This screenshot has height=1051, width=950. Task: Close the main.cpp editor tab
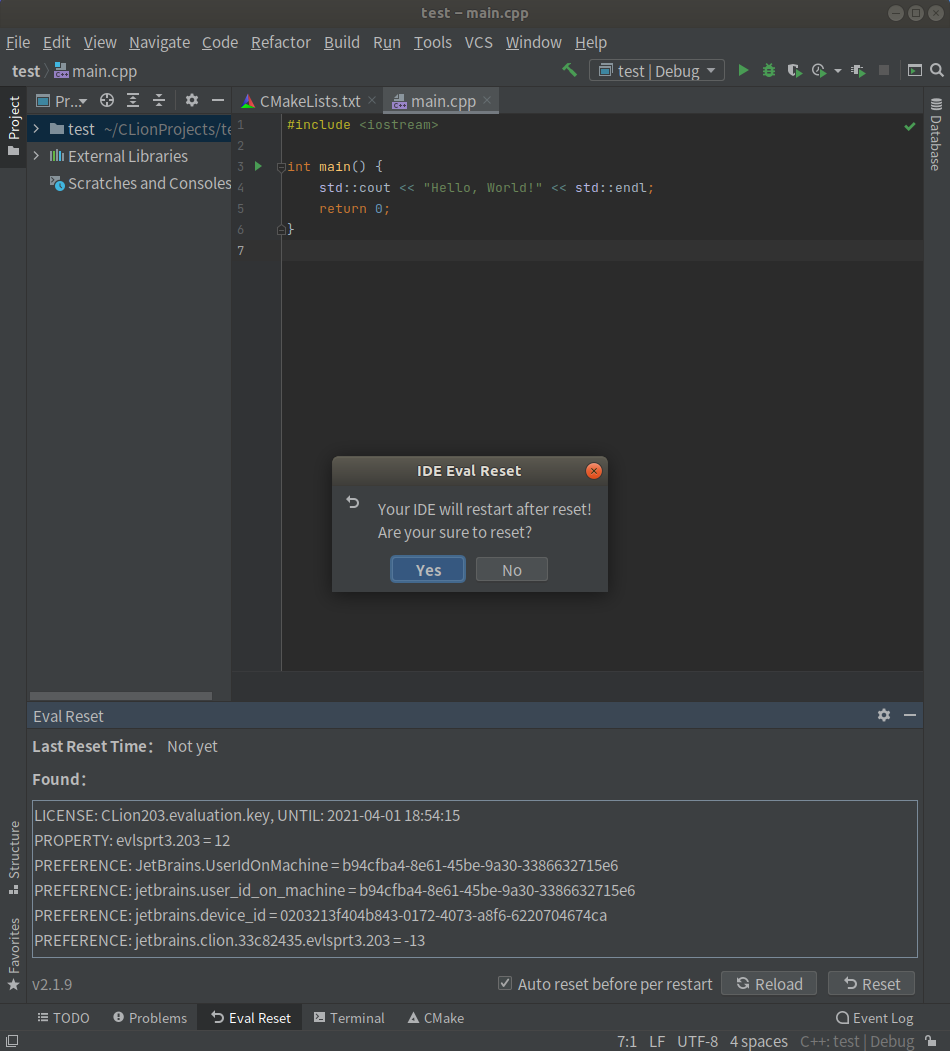tap(487, 101)
